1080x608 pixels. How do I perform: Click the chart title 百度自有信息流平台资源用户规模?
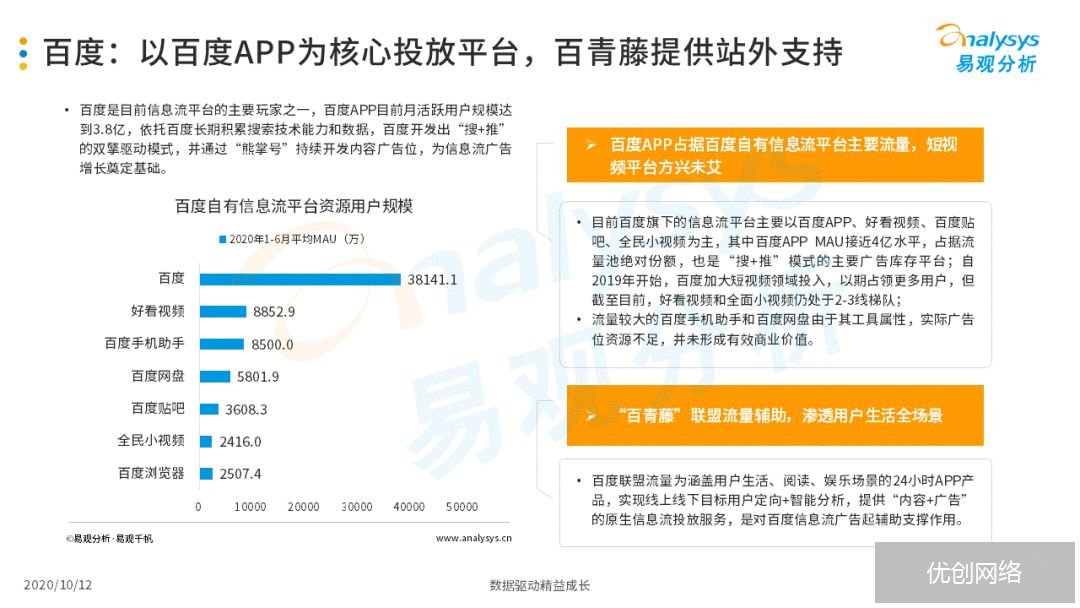pos(294,206)
